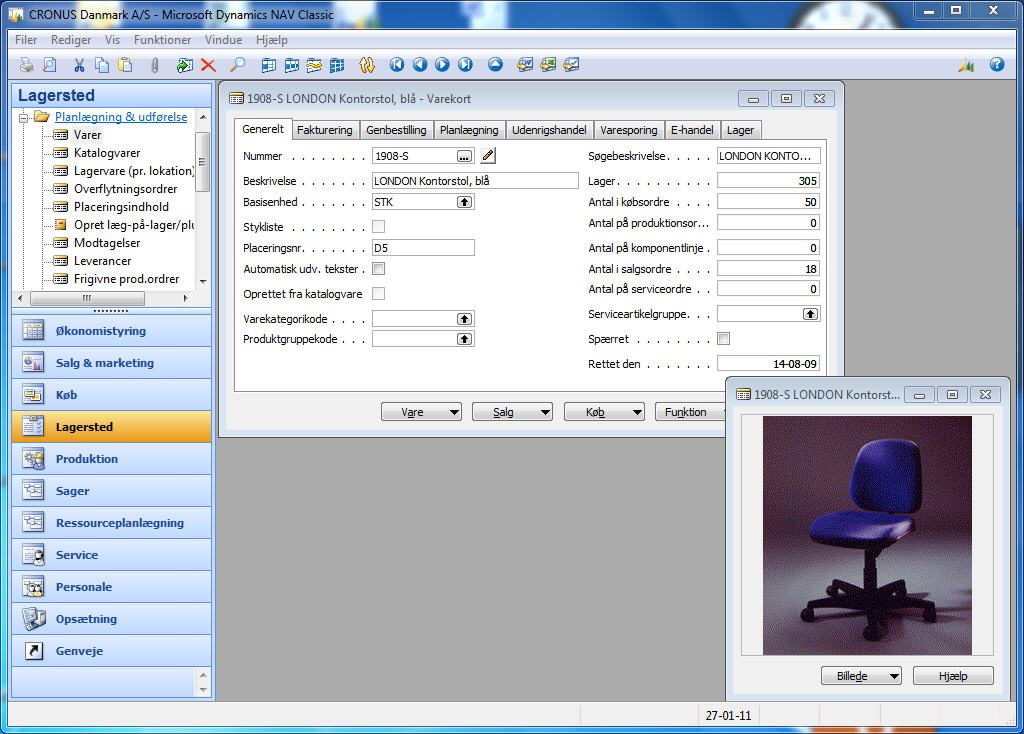1024x734 pixels.
Task: Click the red X Delete icon
Action: (208, 65)
